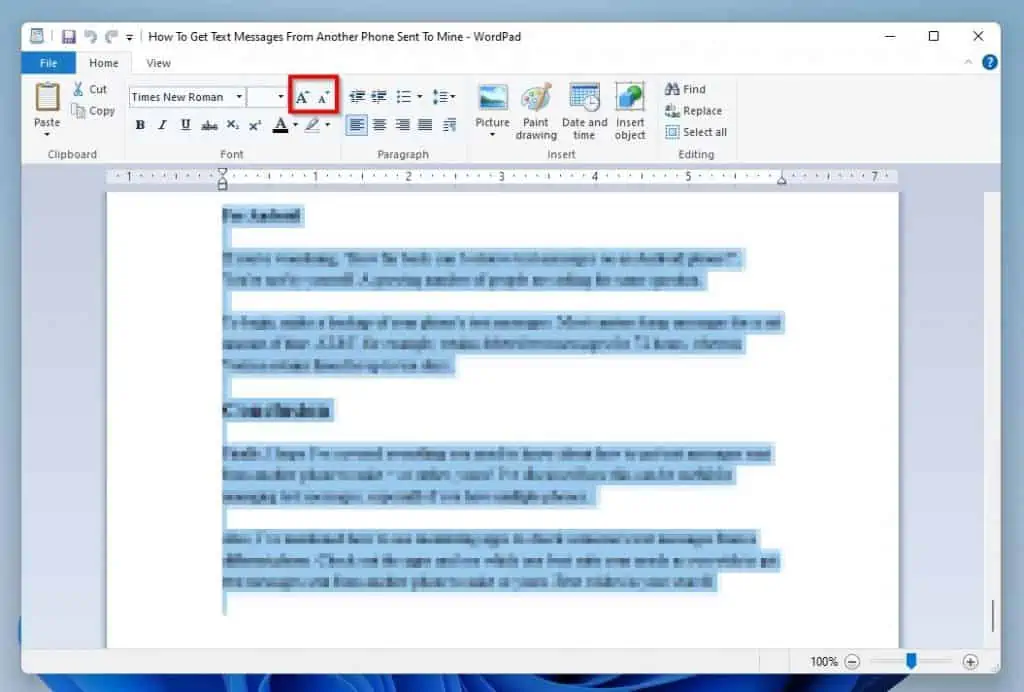
Task: Click the Grow font button
Action: 302,97
